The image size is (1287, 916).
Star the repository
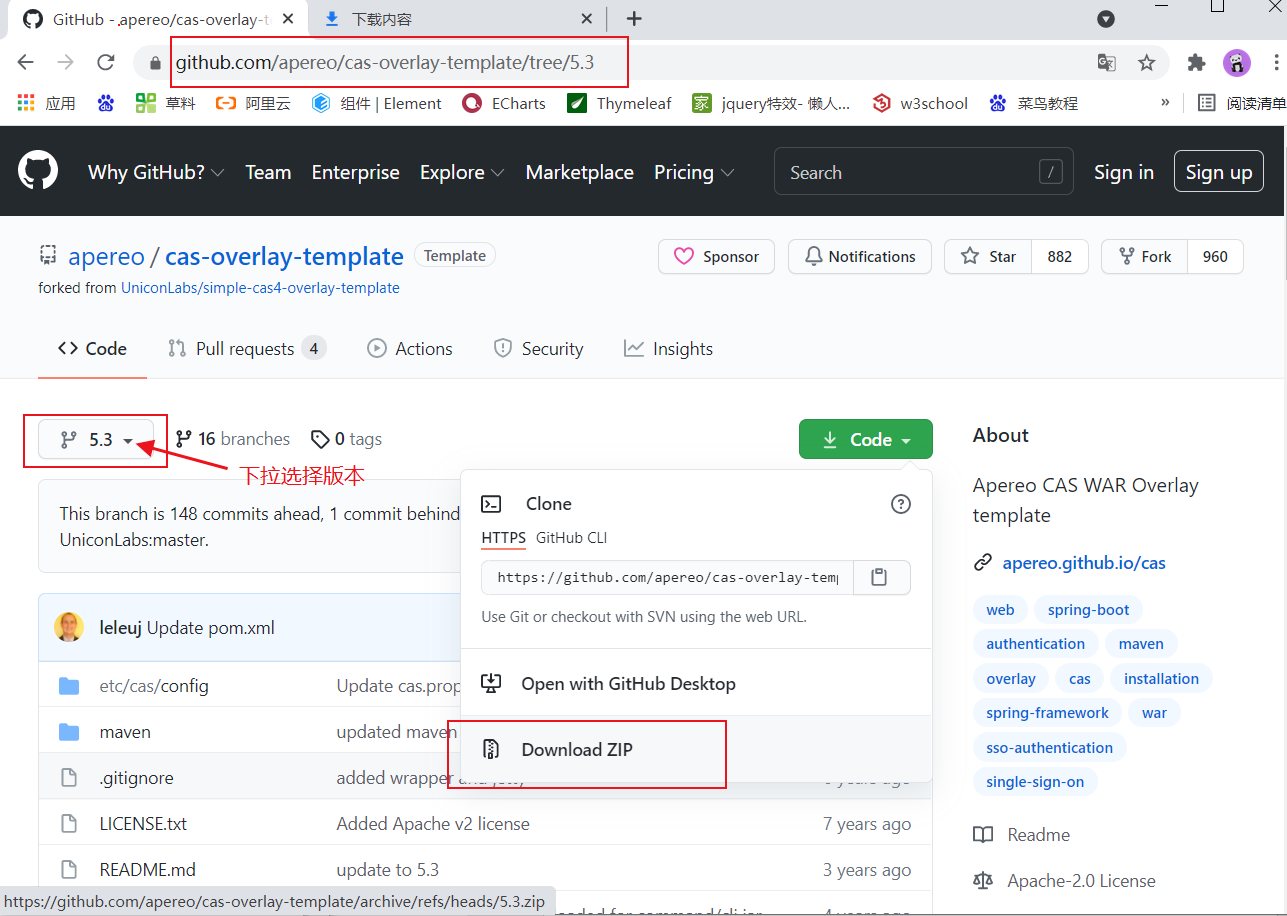coord(988,257)
